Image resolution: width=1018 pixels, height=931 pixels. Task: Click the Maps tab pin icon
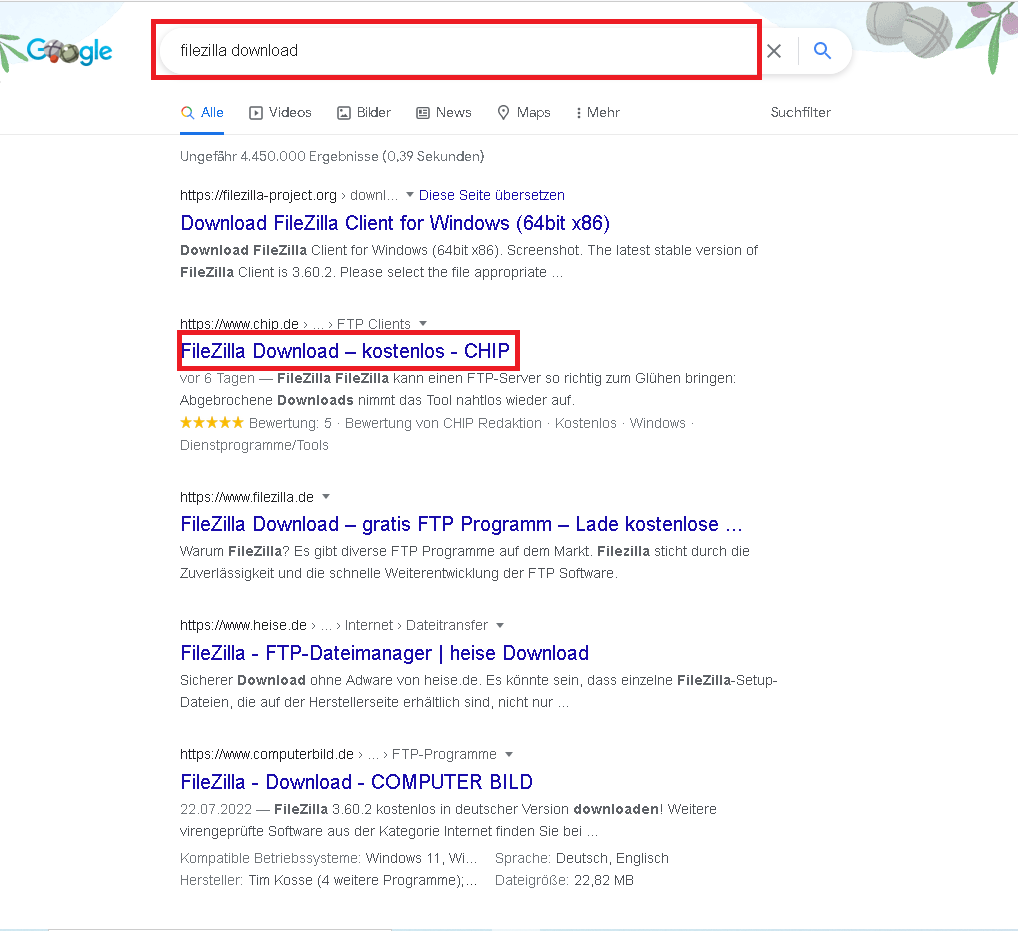coord(503,113)
